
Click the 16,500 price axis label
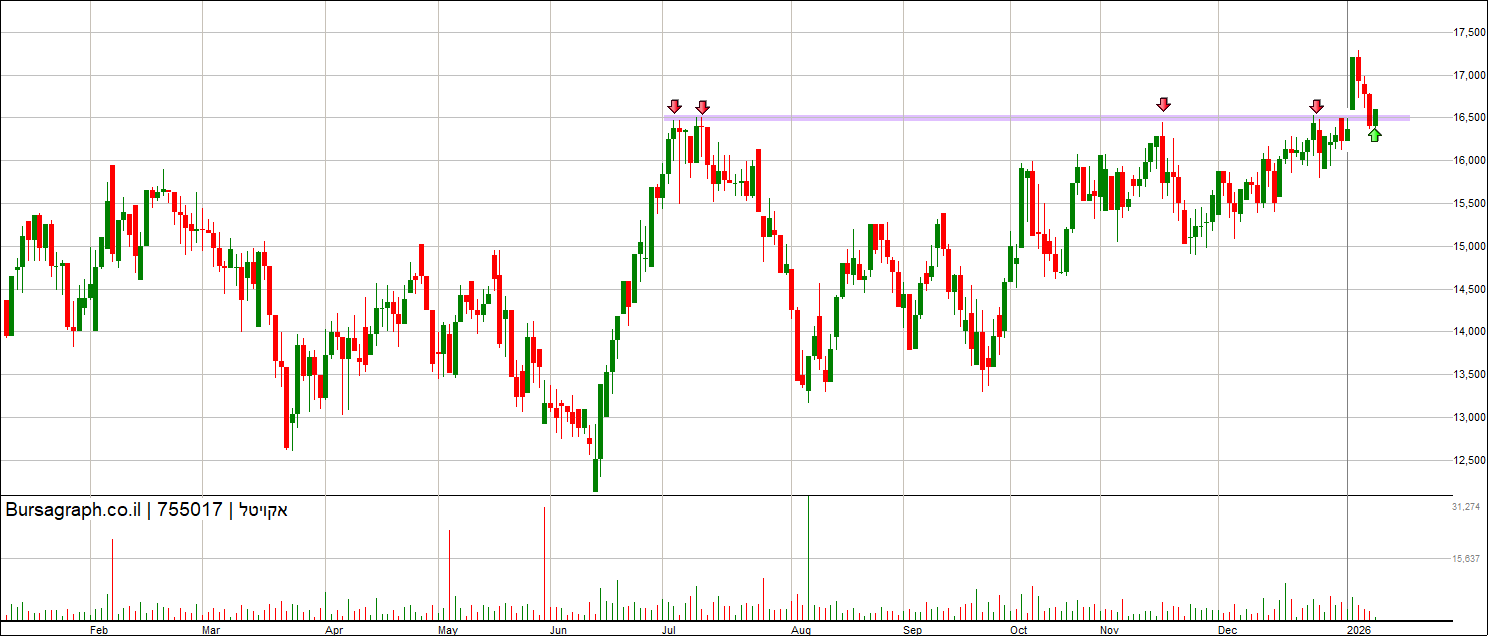point(1467,118)
